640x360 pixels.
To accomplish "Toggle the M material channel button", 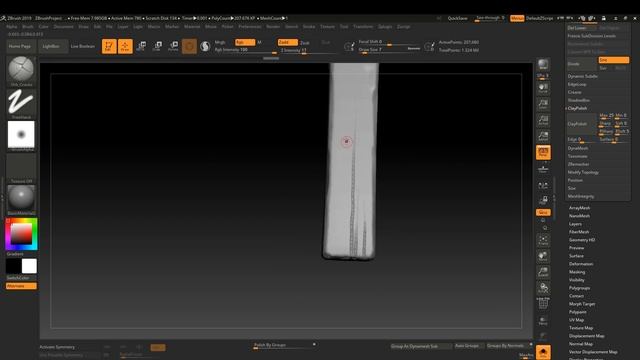I will pyautogui.click(x=260, y=42).
